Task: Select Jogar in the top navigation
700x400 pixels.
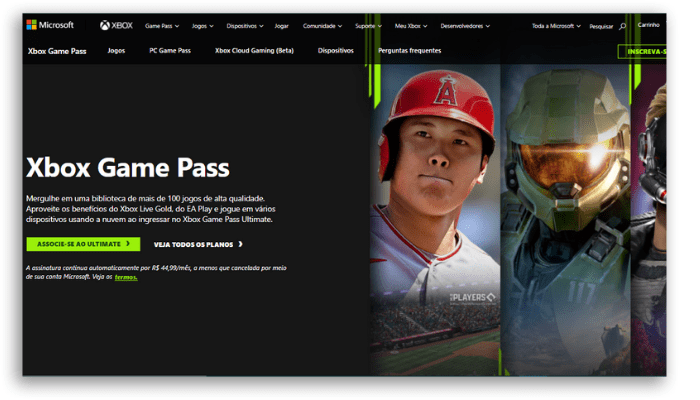Action: tap(281, 26)
